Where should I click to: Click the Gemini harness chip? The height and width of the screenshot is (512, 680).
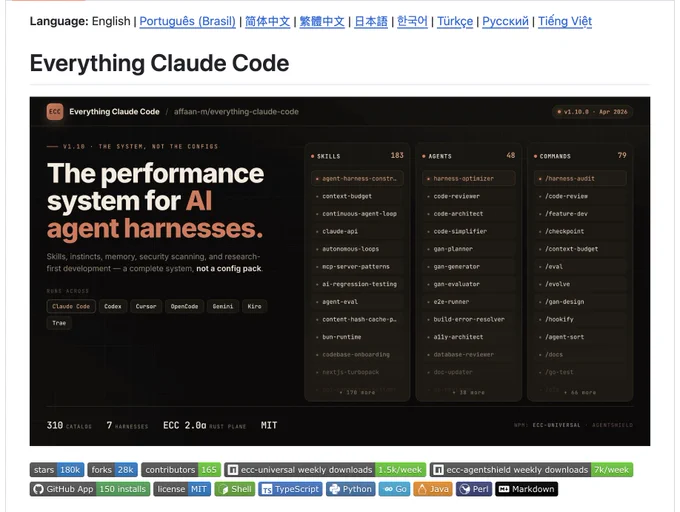223,306
